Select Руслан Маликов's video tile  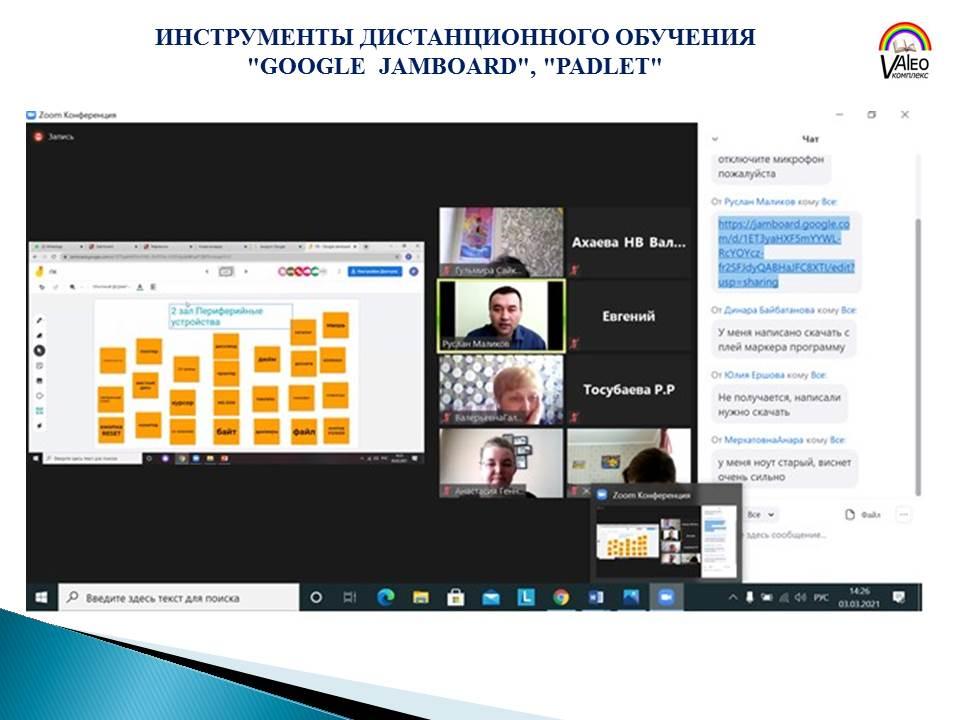point(501,317)
